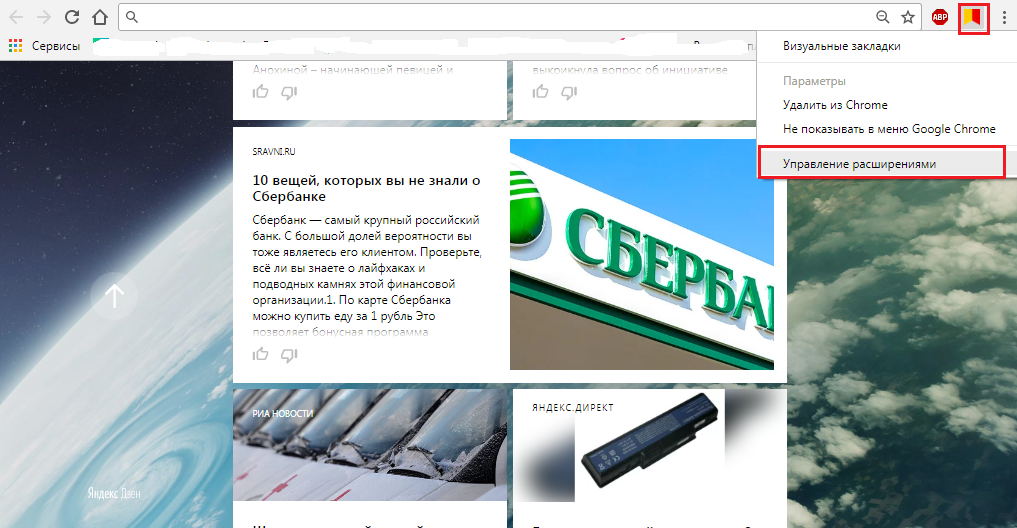Image resolution: width=1017 pixels, height=528 pixels.
Task: Click the SRAVNI.RU source label
Action: tap(274, 152)
